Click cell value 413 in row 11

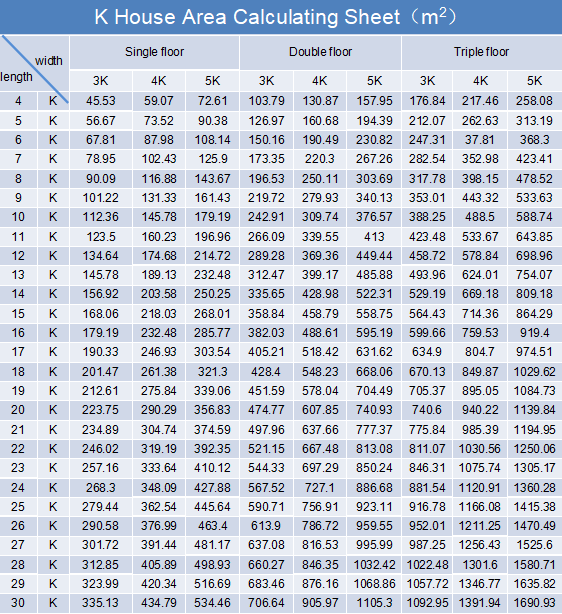[x=374, y=237]
